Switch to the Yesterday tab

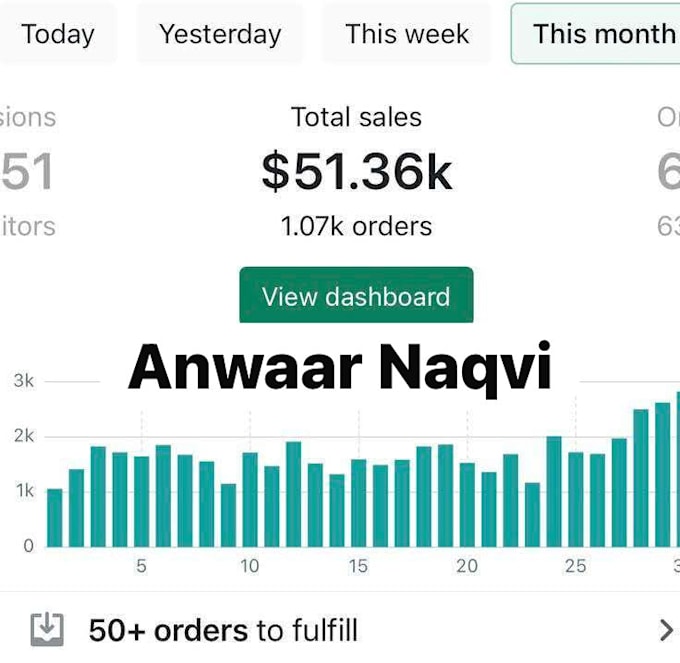pyautogui.click(x=220, y=34)
